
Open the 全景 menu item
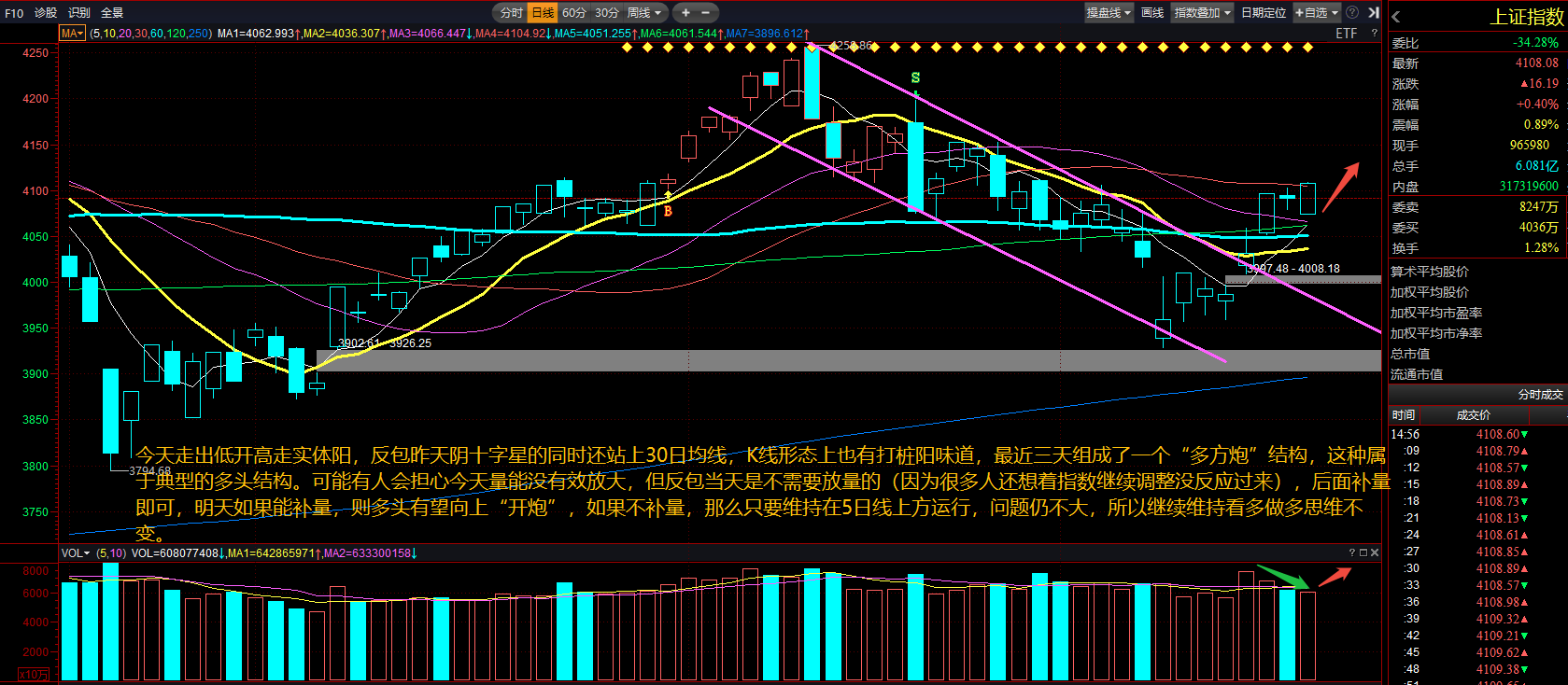(x=112, y=12)
